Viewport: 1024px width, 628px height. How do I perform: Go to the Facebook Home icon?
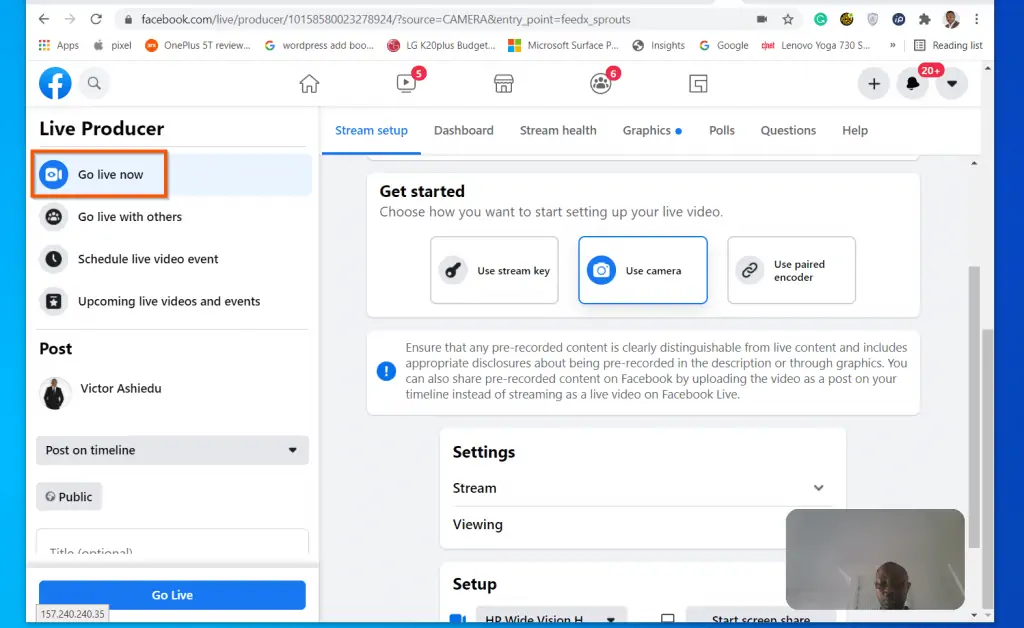[x=309, y=84]
